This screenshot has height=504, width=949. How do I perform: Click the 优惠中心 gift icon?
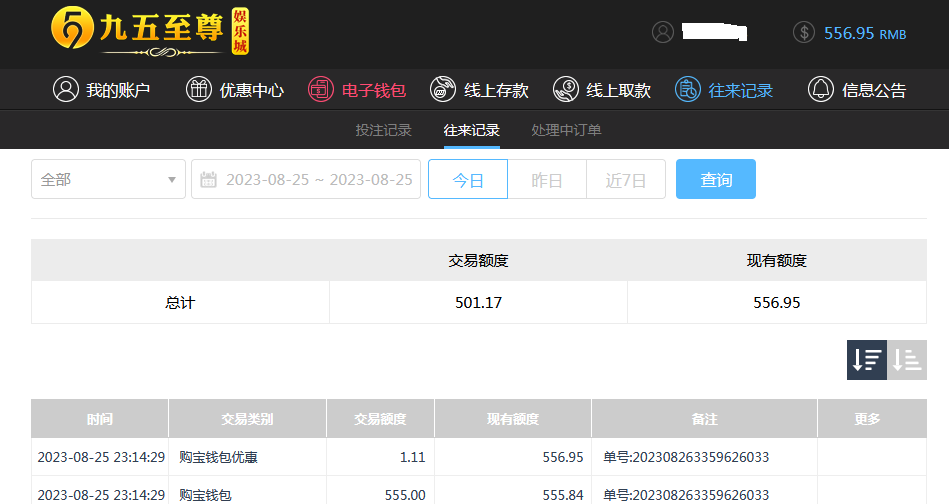click(199, 90)
